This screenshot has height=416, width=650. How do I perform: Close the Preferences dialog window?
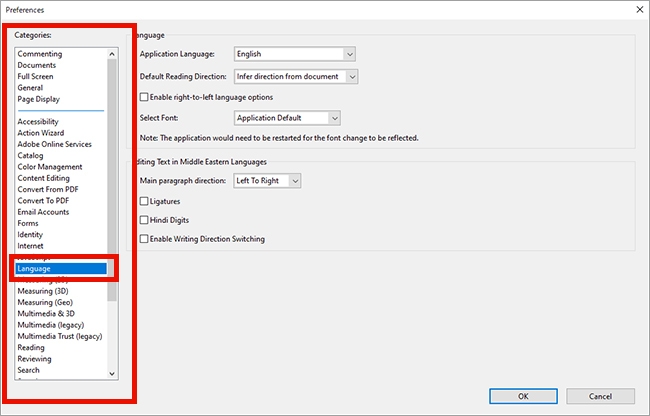639,8
